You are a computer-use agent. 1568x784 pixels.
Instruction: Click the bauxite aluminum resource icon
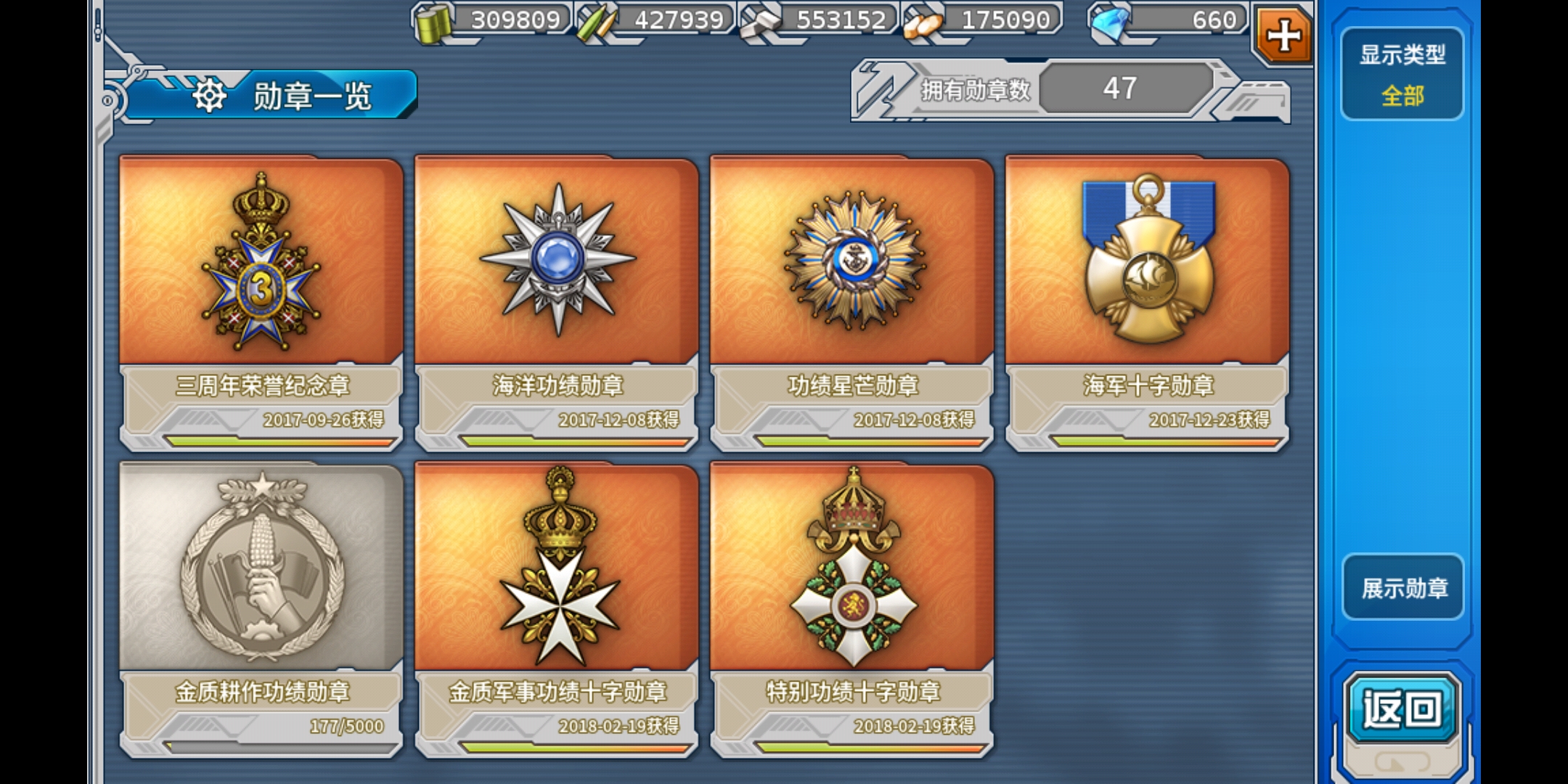coord(923,23)
